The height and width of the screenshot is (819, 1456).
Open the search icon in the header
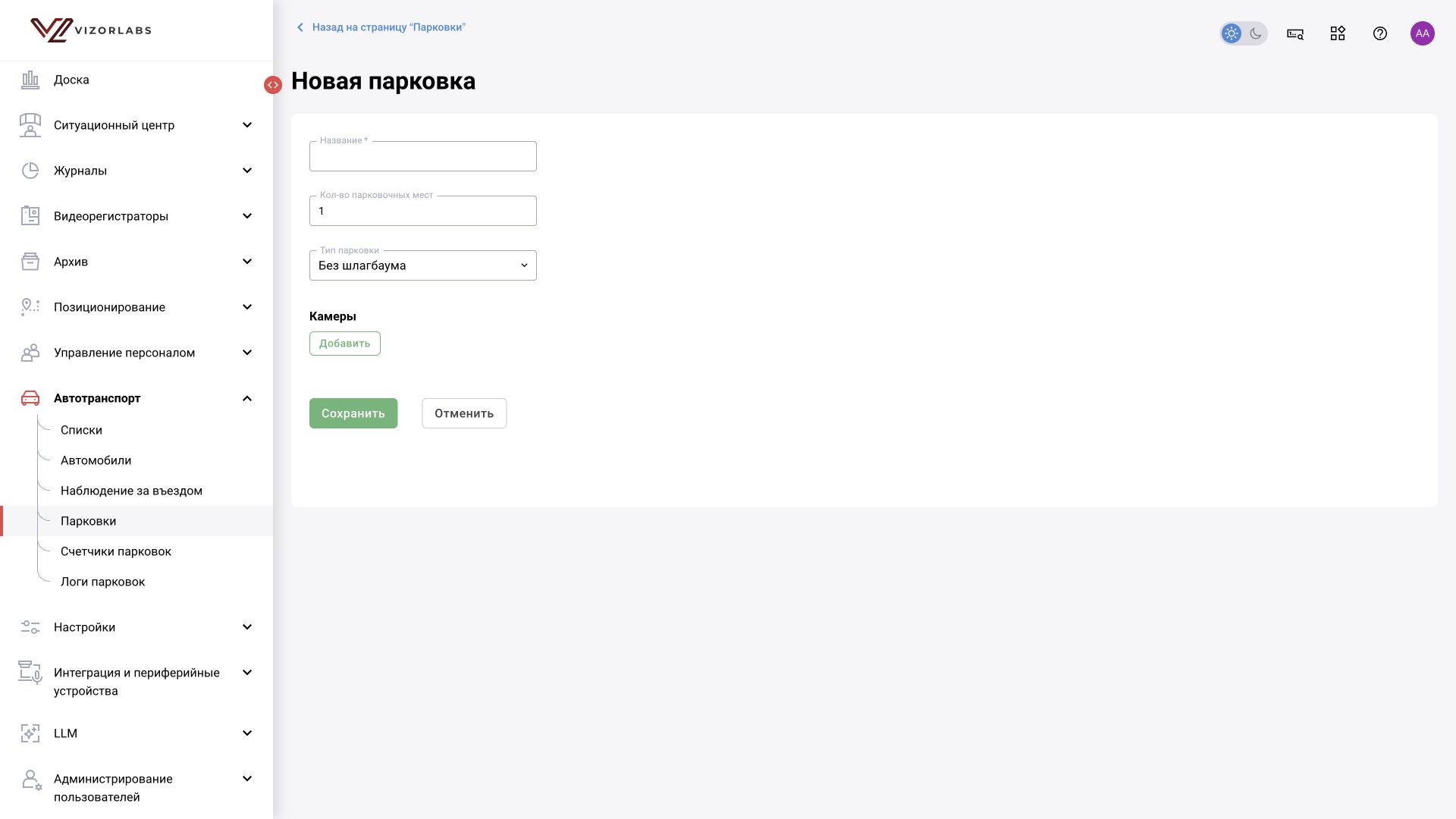click(x=1295, y=33)
